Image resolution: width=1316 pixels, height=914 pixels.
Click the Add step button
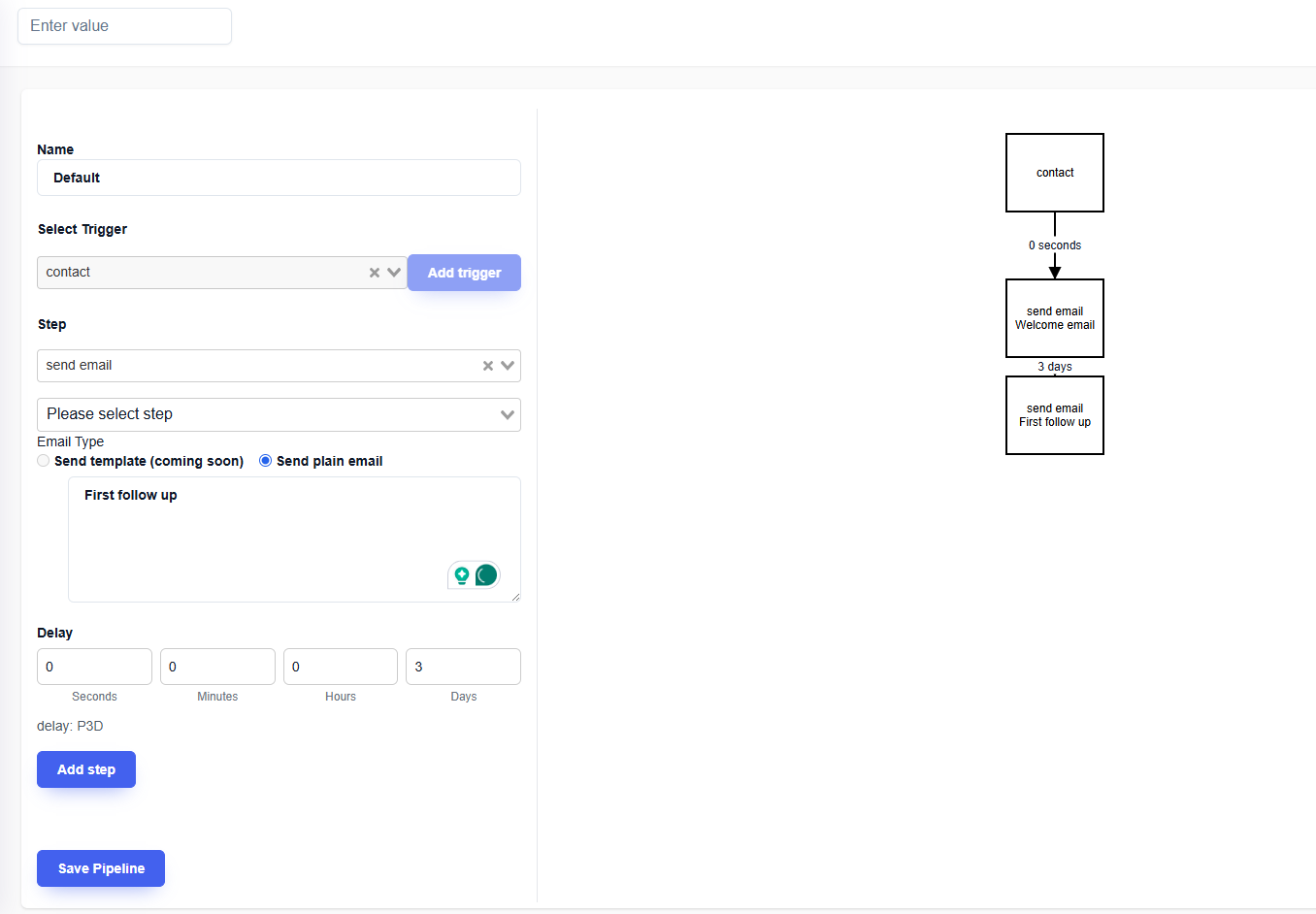click(x=86, y=769)
